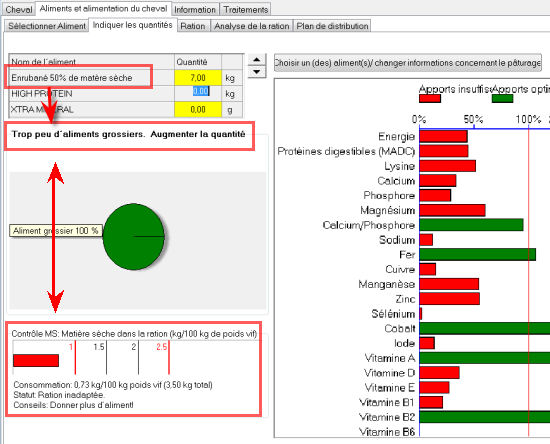Click the Vitamine D label
The image size is (550, 444).
[x=390, y=372]
